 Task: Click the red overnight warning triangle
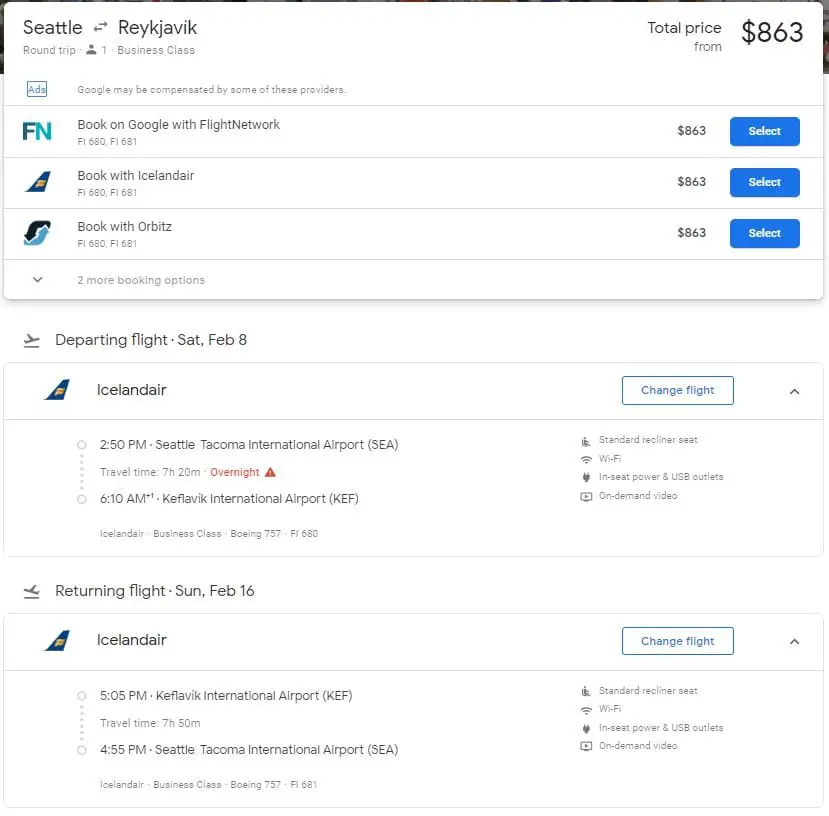(270, 472)
